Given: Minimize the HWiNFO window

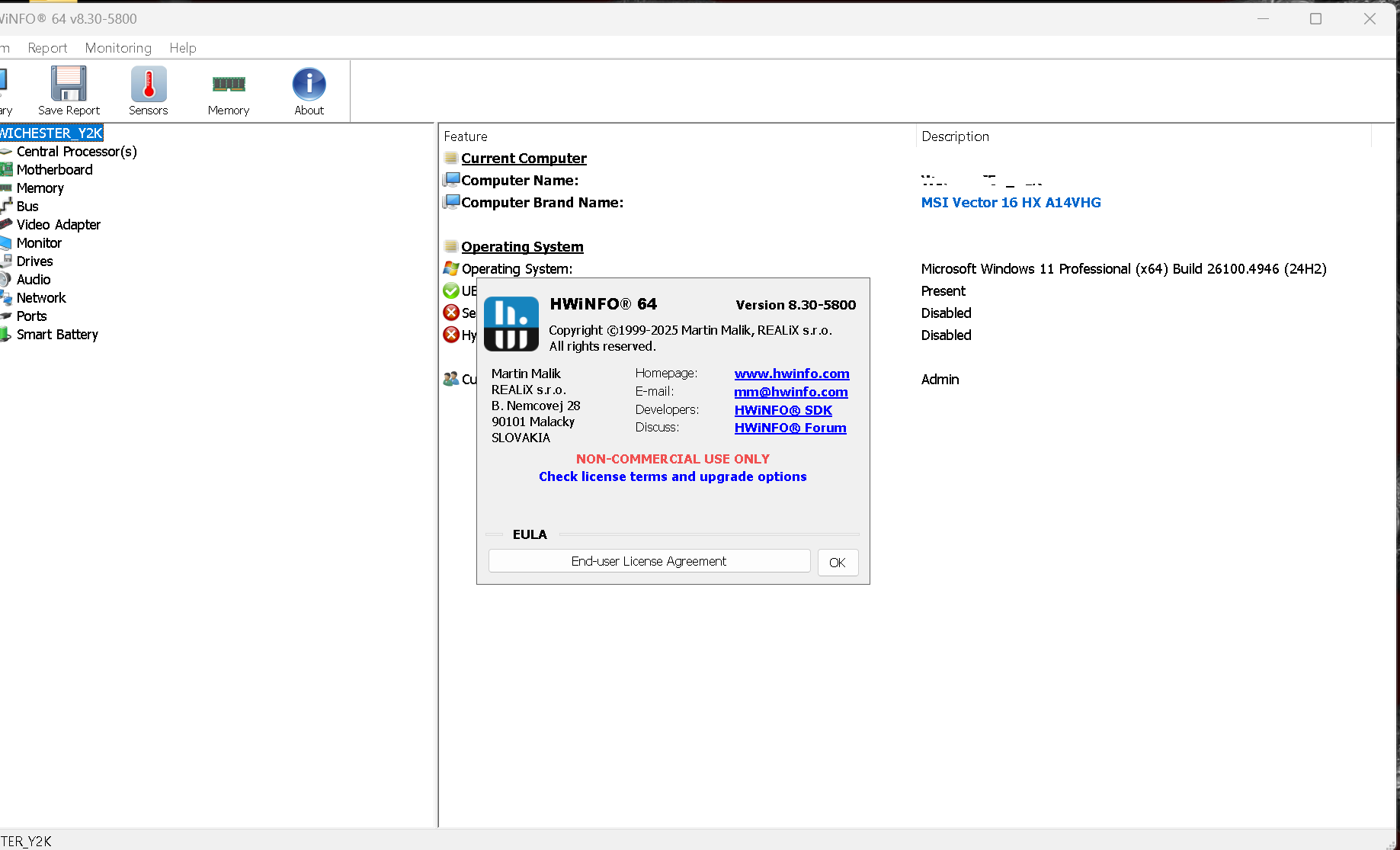Looking at the screenshot, I should tap(1263, 19).
